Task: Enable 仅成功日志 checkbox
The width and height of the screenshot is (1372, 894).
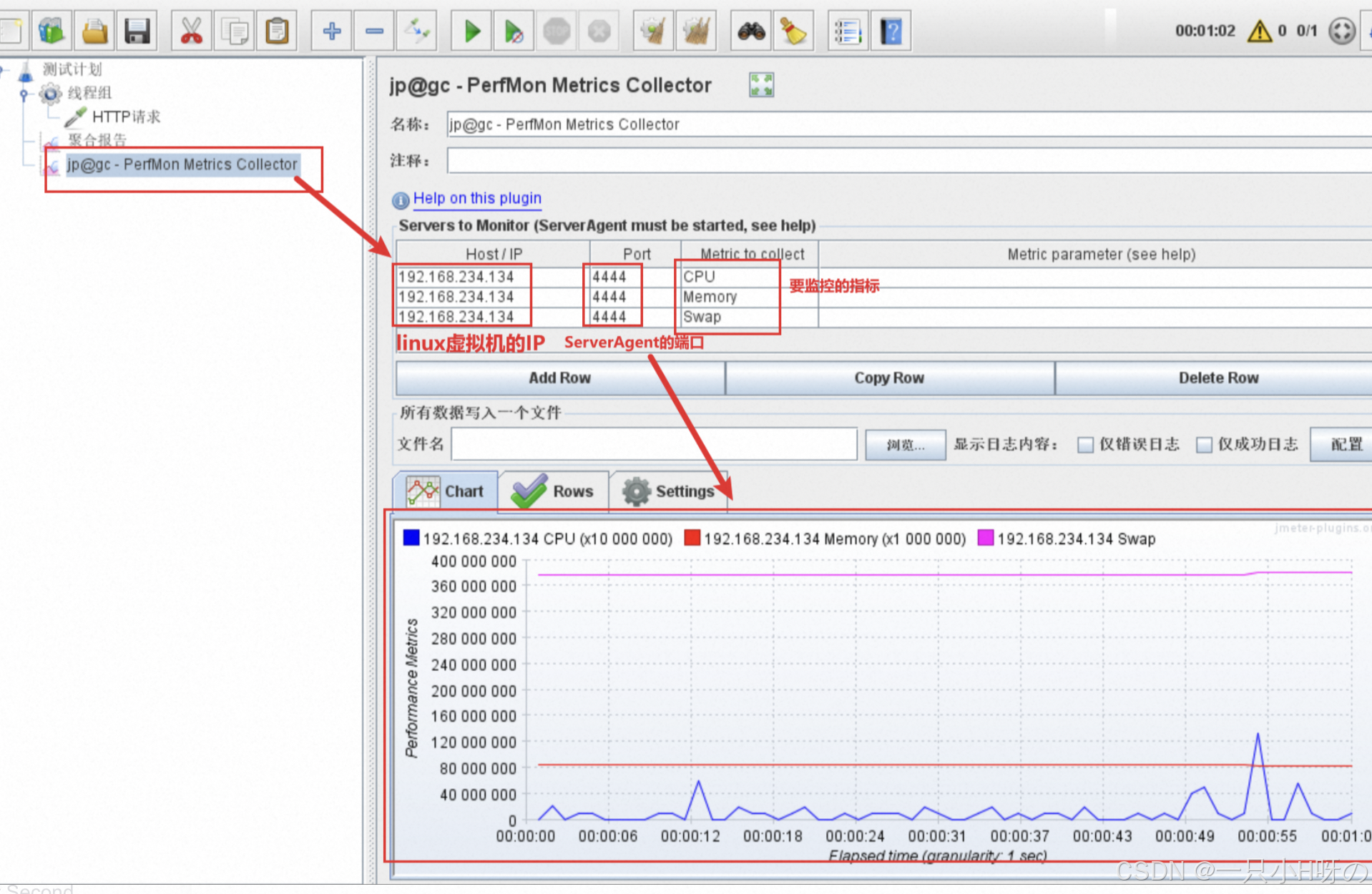Action: (x=1204, y=445)
